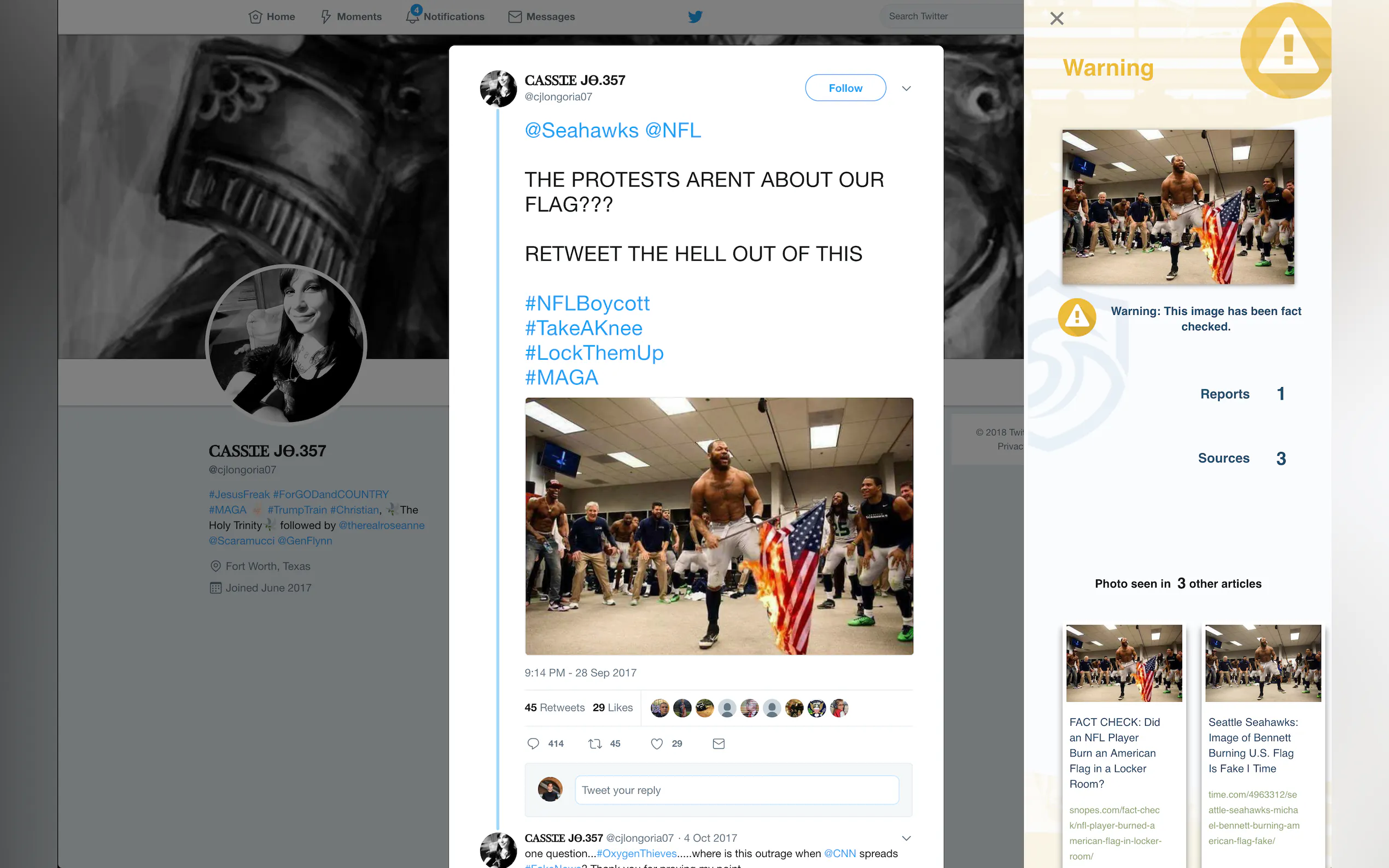Open the Home tab
The height and width of the screenshot is (868, 1389).
(272, 16)
